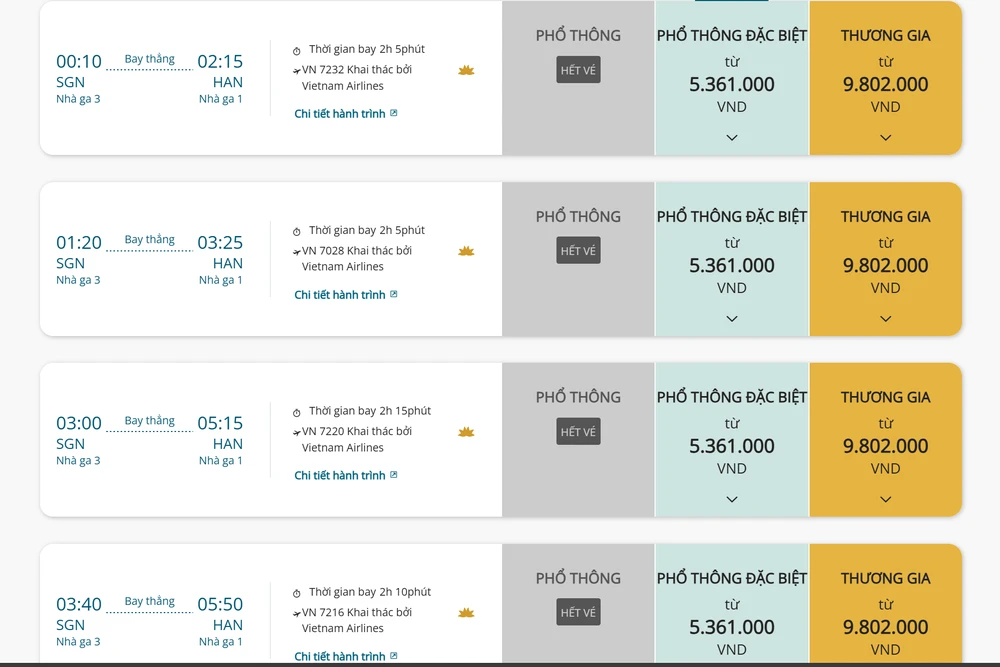1000x667 pixels.
Task: Click Hết vé button on 01:20 flight
Action: click(578, 251)
